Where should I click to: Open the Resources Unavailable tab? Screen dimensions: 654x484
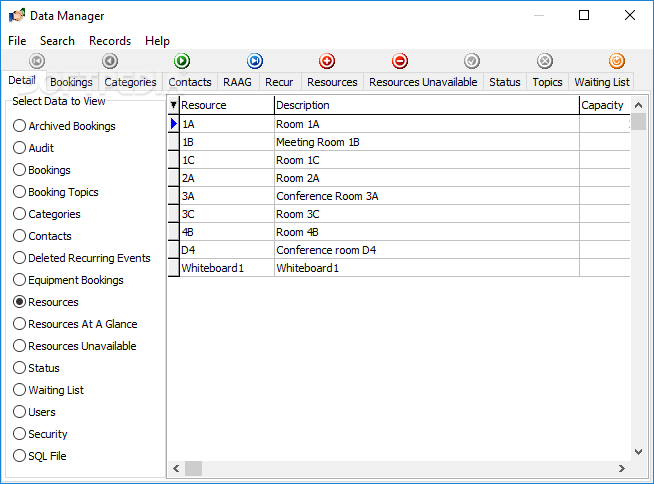(x=423, y=82)
